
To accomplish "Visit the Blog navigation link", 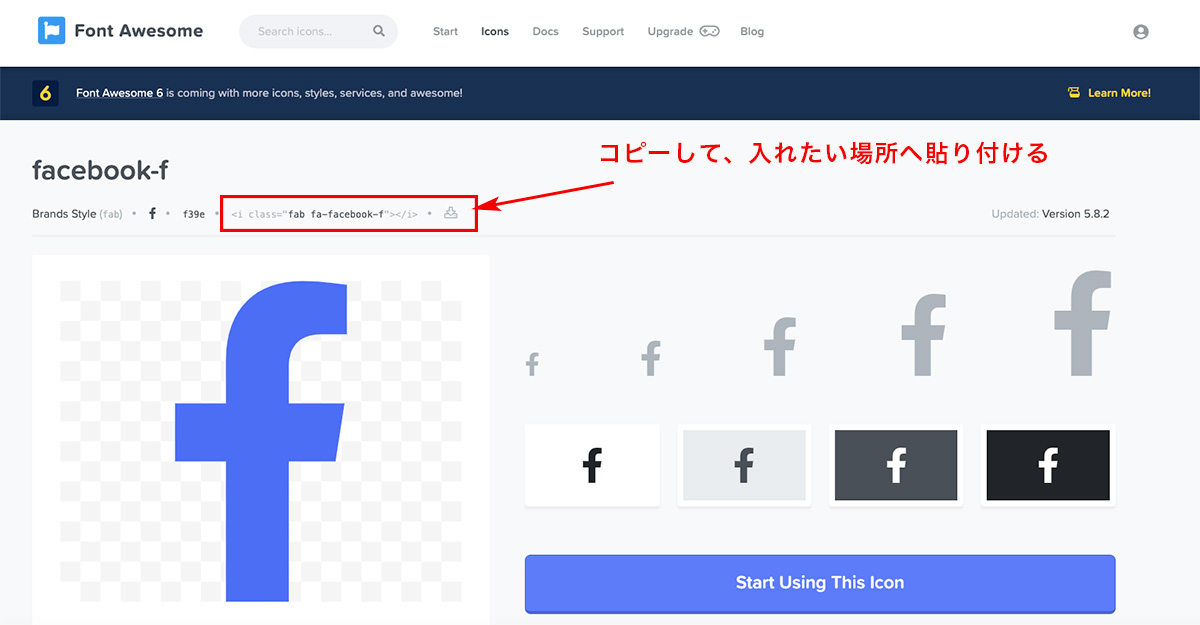I will 752,32.
